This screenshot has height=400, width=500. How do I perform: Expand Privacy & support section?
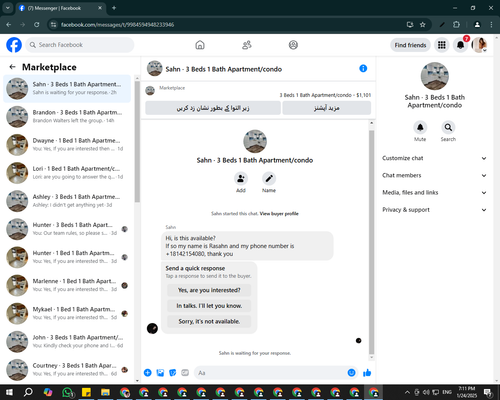tap(434, 210)
